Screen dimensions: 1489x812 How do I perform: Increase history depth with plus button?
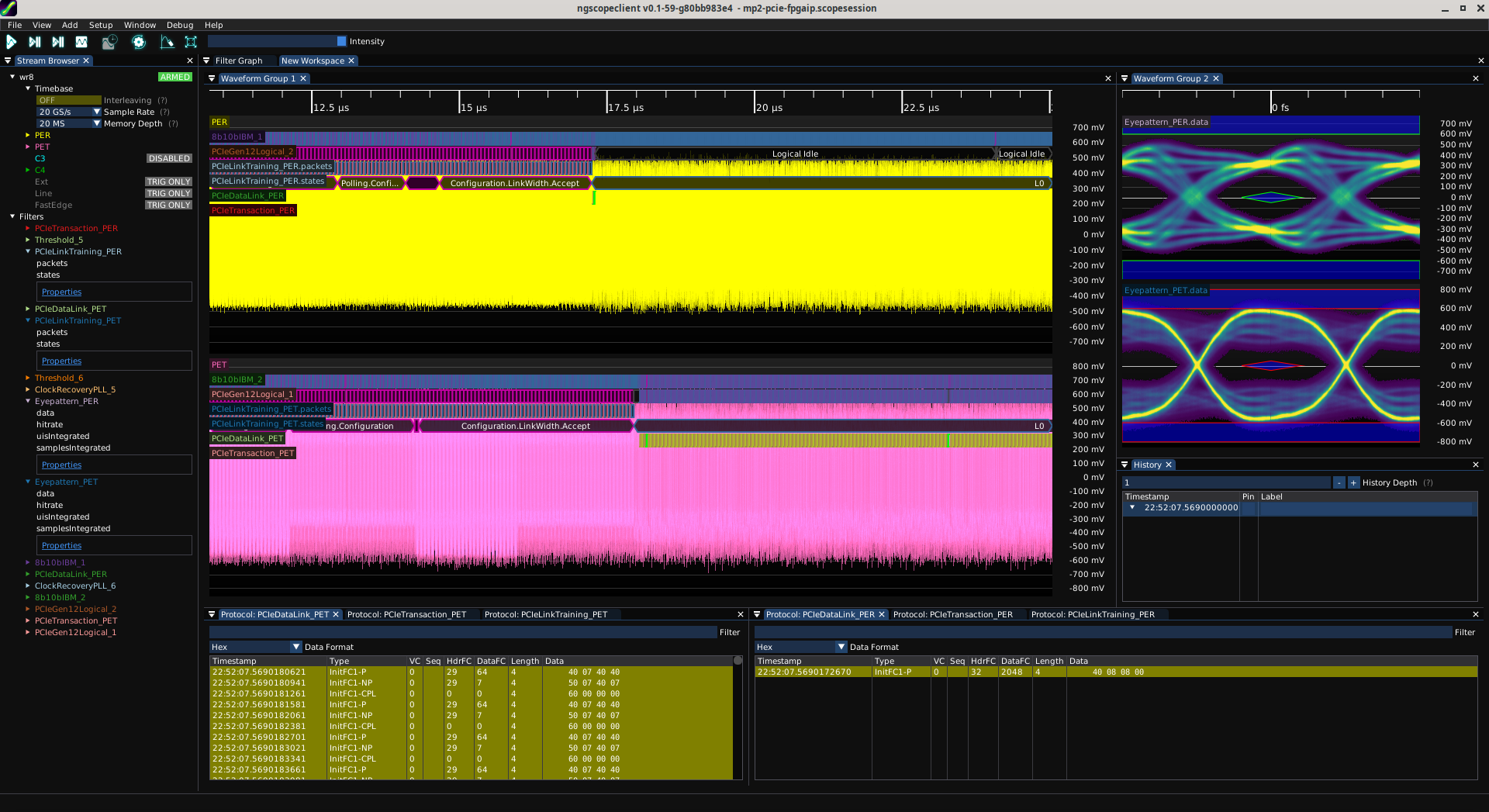[x=1353, y=483]
